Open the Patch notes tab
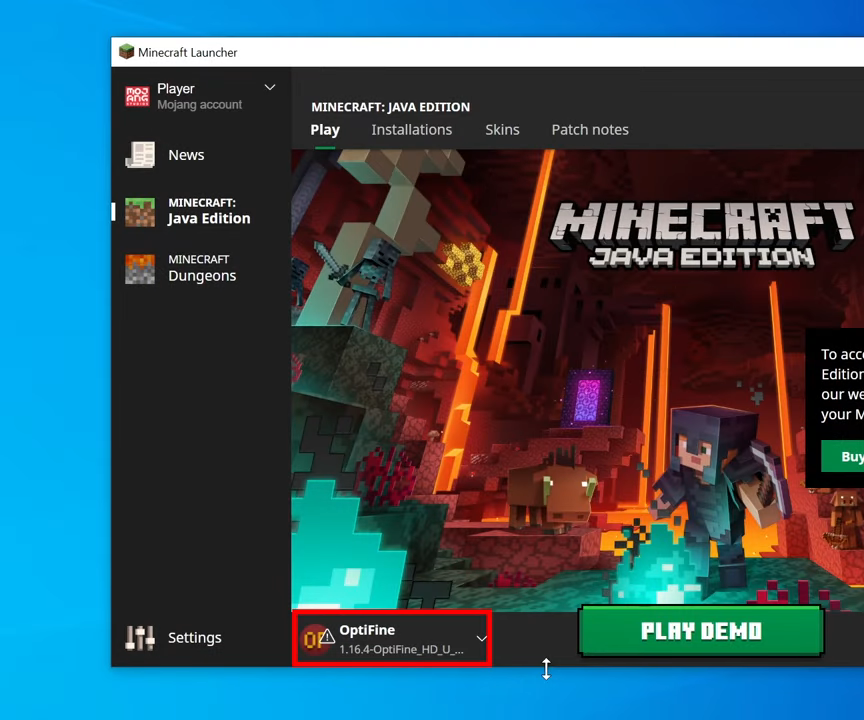 pos(589,130)
